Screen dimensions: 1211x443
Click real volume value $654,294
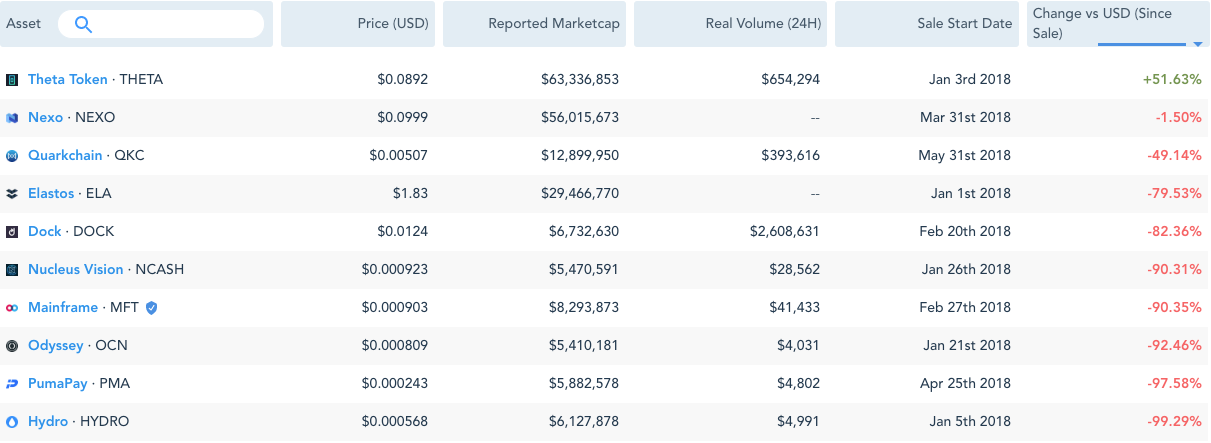[790, 79]
